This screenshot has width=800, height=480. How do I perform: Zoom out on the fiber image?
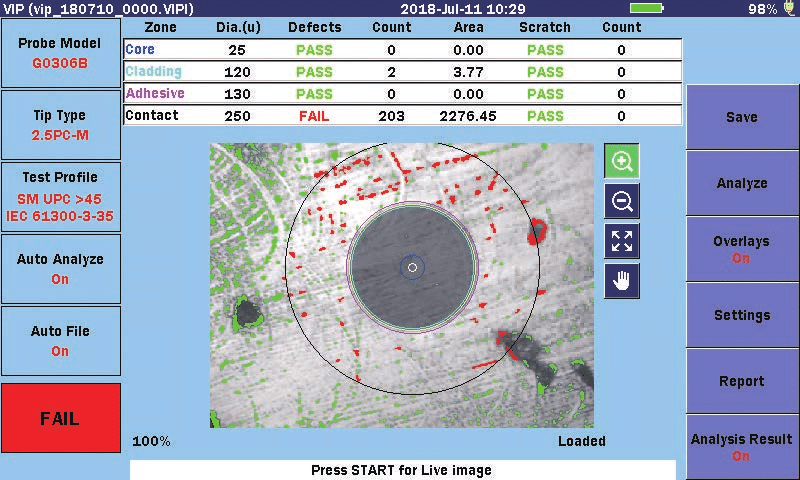621,201
